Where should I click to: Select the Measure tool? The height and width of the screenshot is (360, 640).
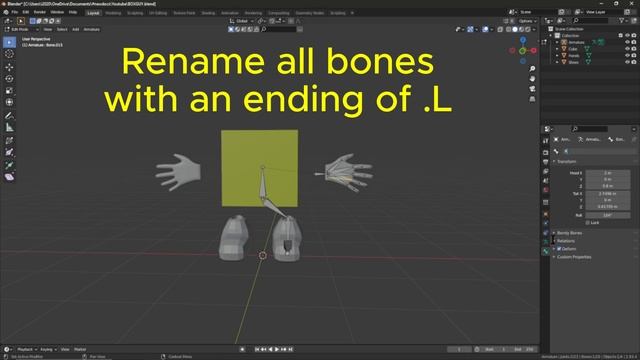(9, 128)
